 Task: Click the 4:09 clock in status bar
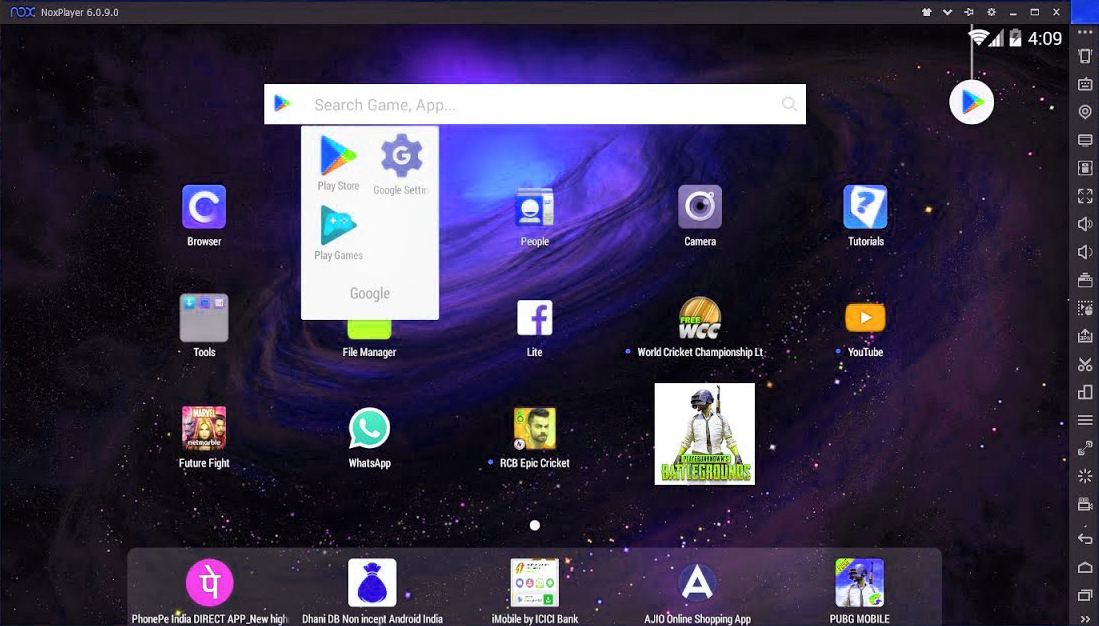click(1044, 39)
